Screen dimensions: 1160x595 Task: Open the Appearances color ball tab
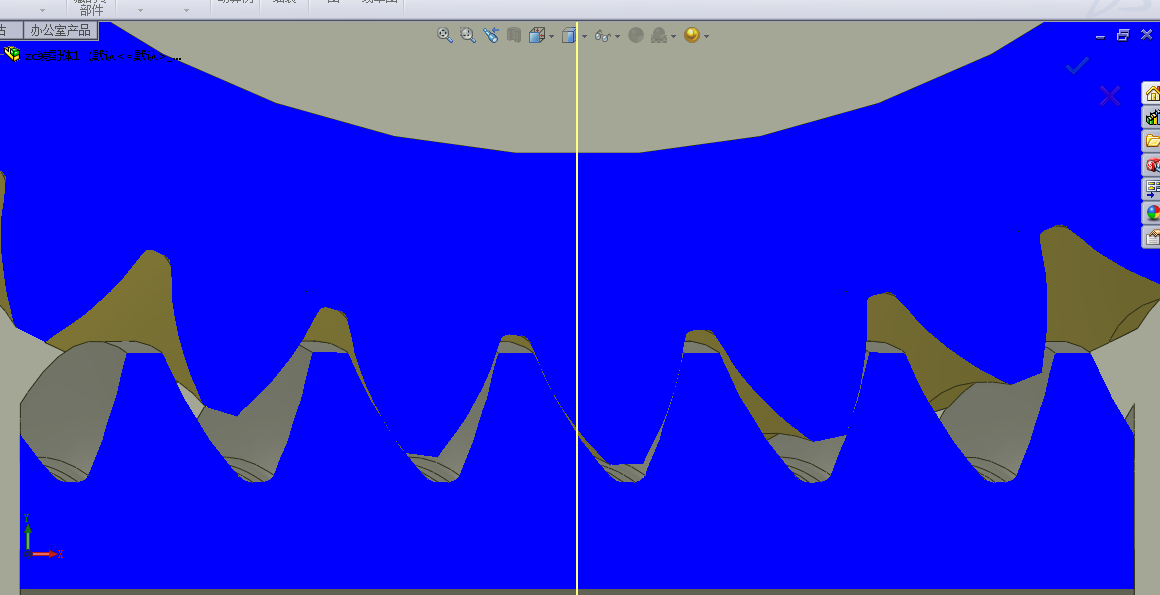tap(1151, 213)
